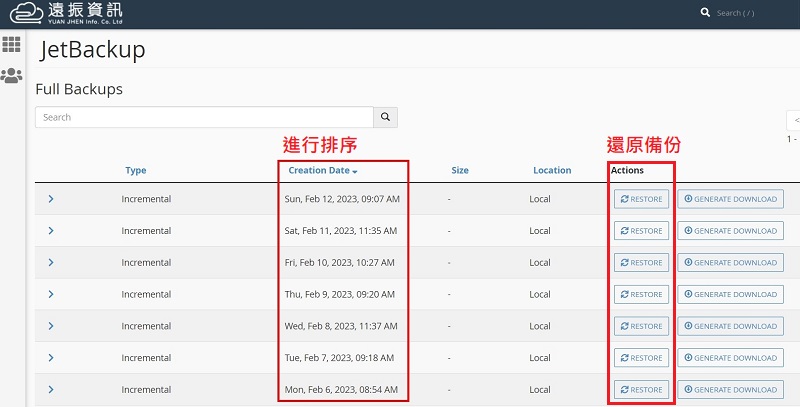Expand the Feb 6, 2023 backup row
800x407 pixels.
[51, 389]
